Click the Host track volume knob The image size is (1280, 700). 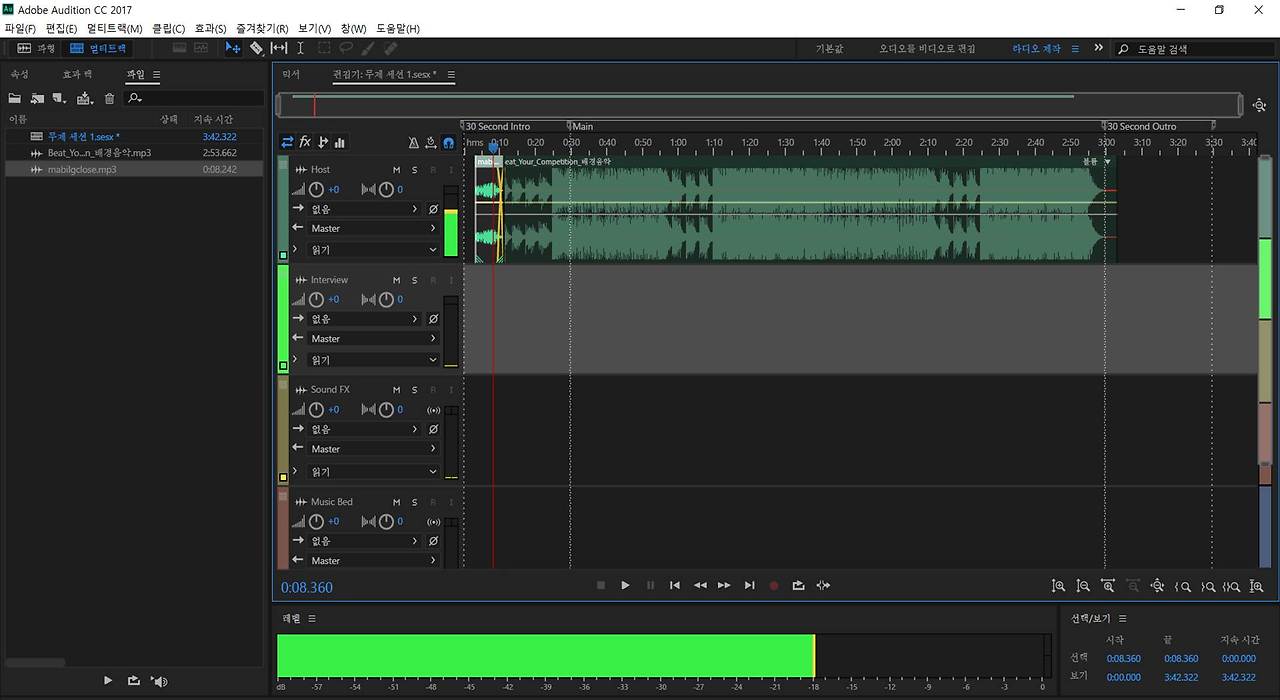317,189
